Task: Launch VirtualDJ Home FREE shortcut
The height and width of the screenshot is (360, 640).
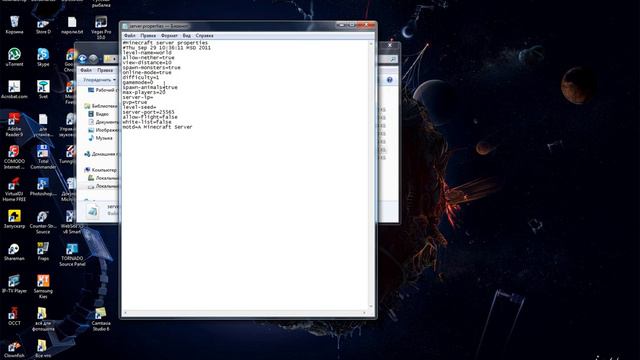Action: pyautogui.click(x=14, y=190)
